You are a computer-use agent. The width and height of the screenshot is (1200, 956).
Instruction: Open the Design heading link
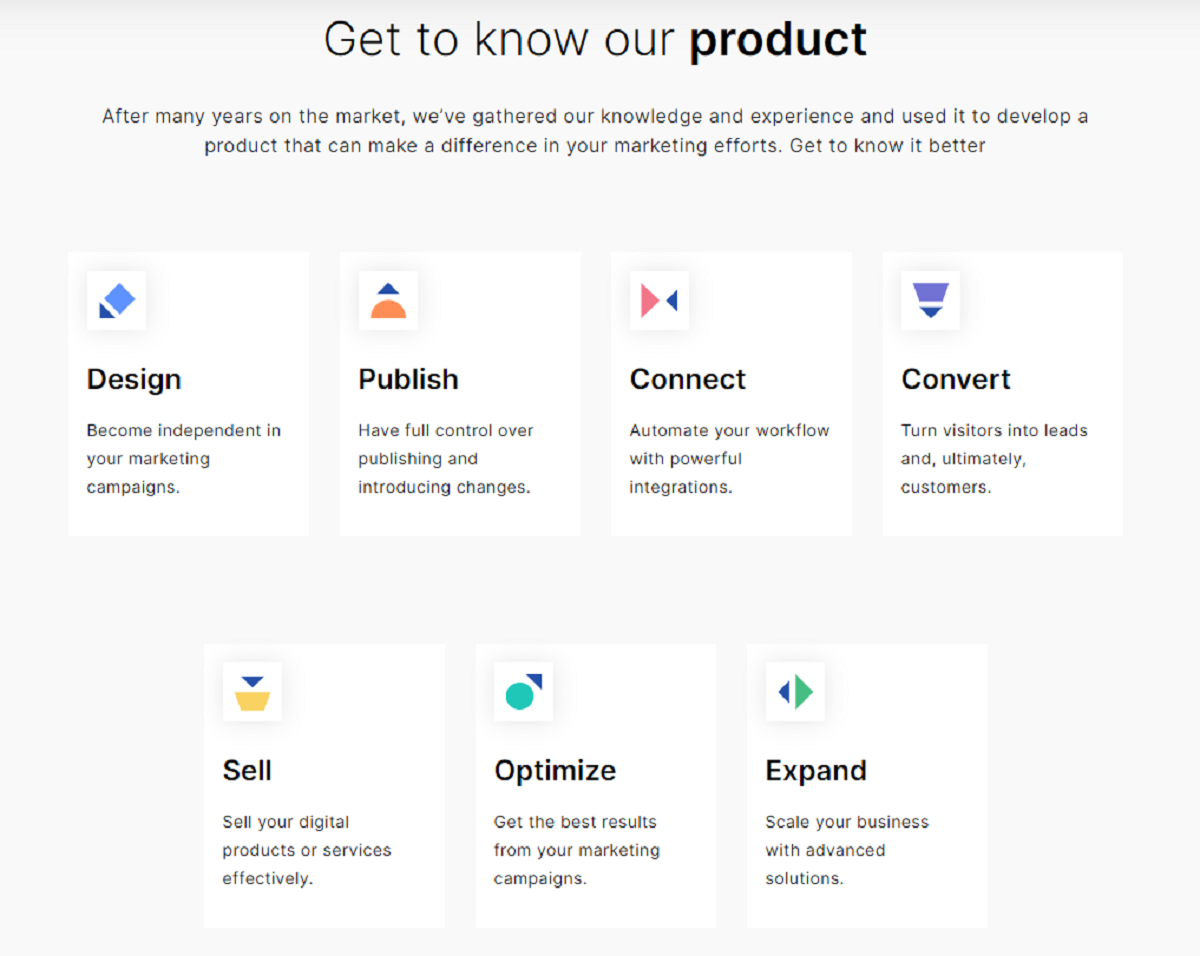coord(134,380)
